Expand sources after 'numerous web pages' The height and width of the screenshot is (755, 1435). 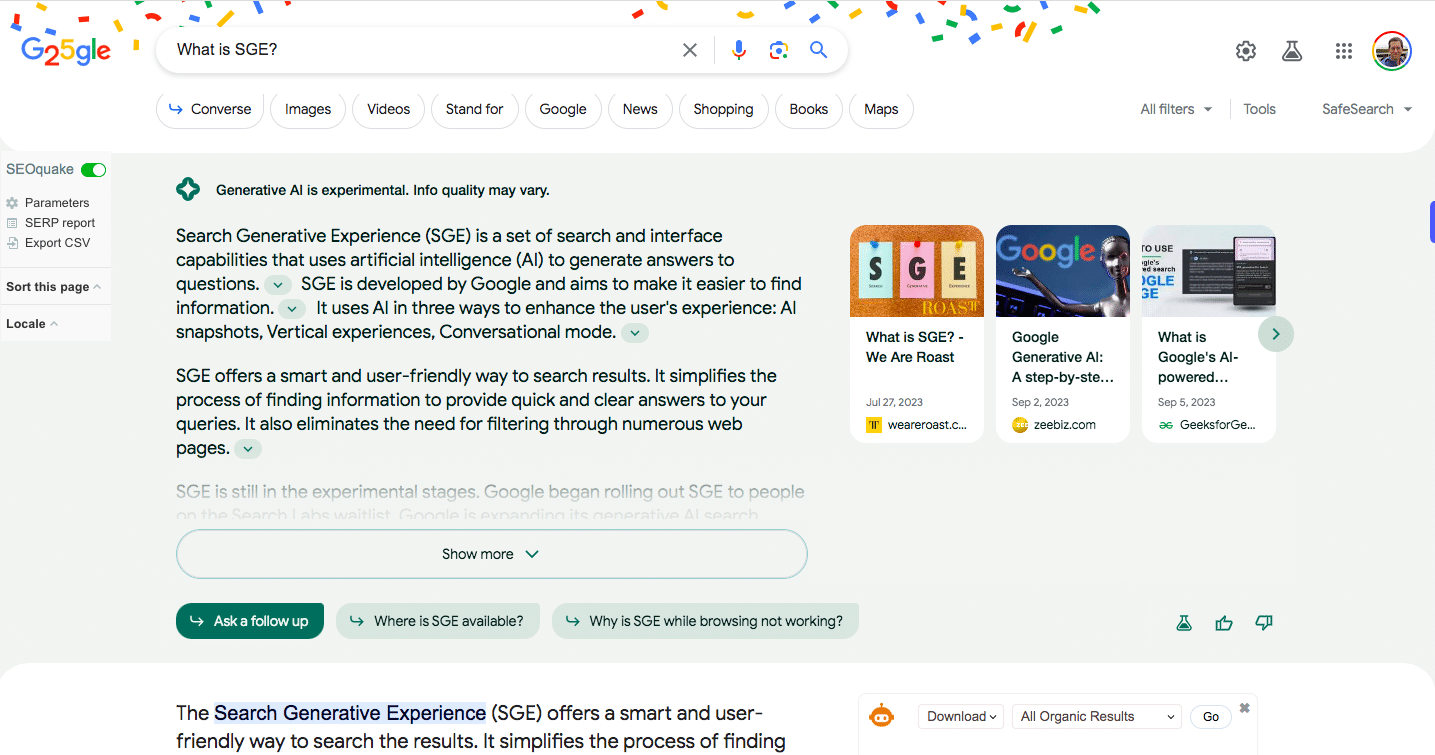click(x=248, y=449)
